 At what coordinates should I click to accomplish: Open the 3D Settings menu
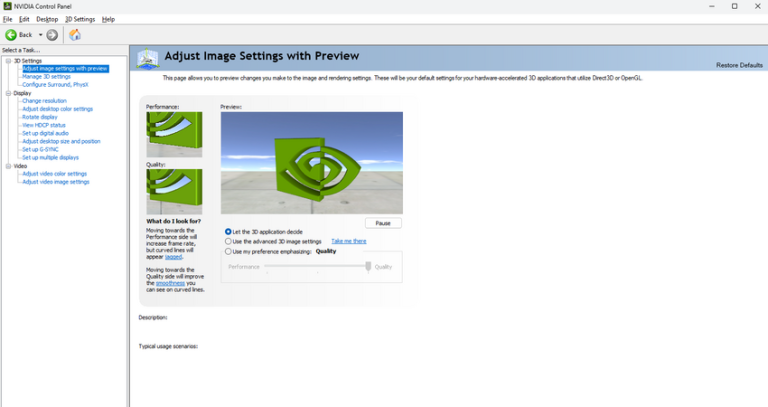[80, 19]
